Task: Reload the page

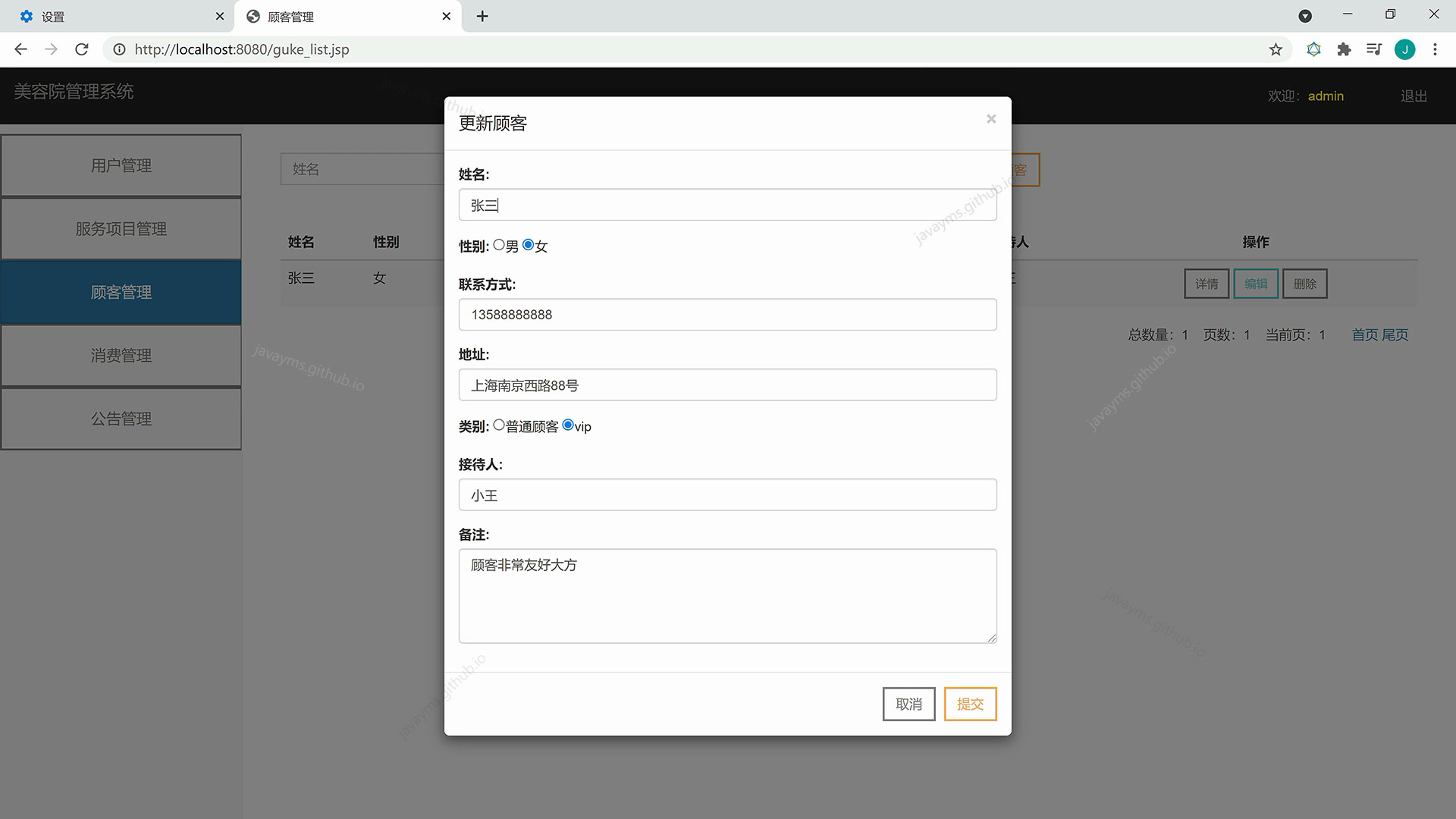Action: point(82,49)
